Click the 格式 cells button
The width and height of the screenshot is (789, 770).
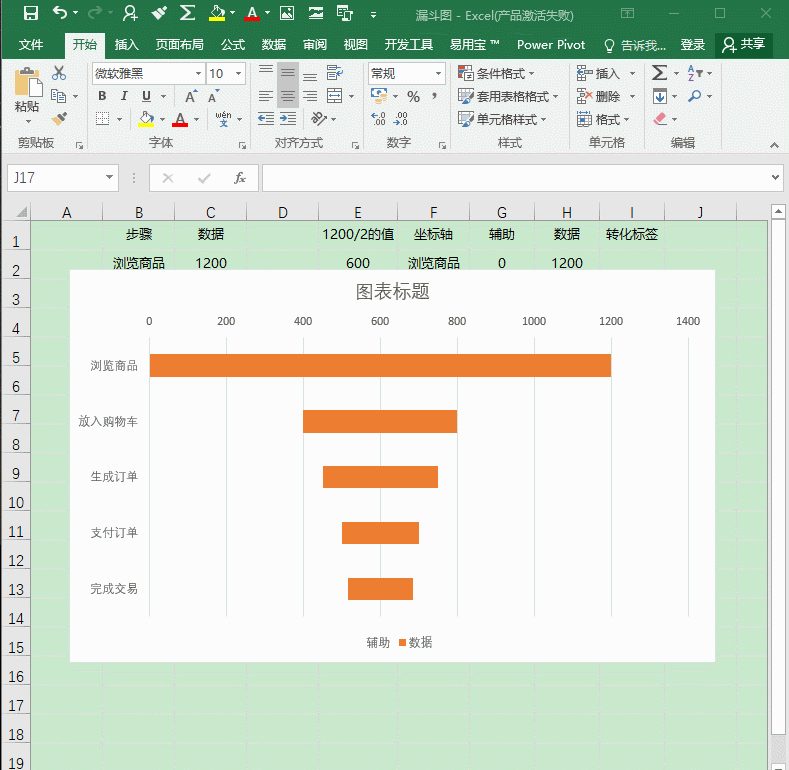pos(603,119)
